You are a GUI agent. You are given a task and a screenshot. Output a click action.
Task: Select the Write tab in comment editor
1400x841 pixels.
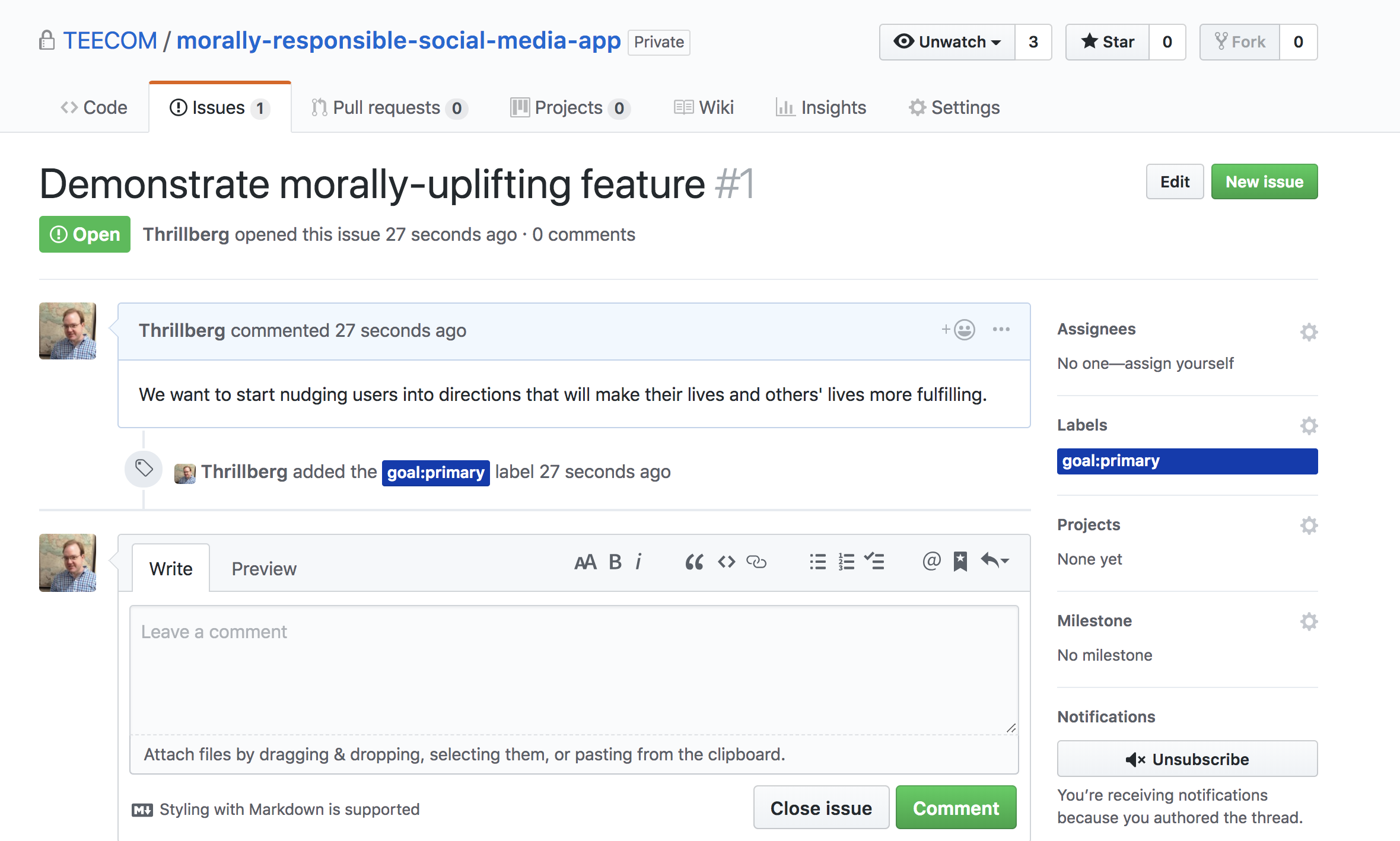(x=171, y=568)
